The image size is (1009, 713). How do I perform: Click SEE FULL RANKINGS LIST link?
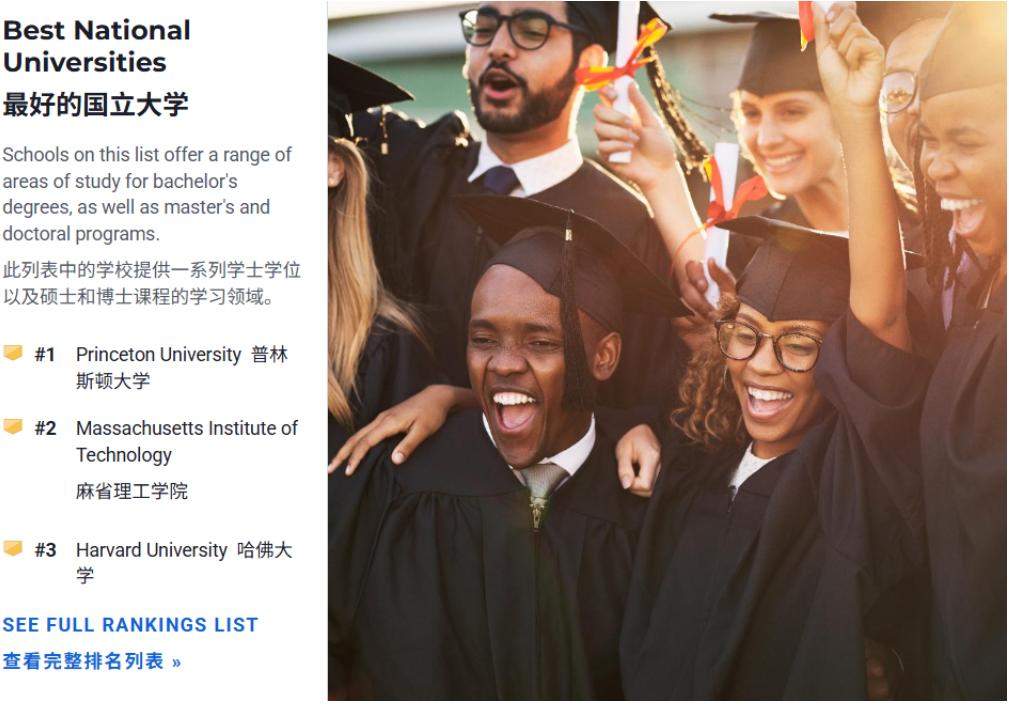click(130, 625)
